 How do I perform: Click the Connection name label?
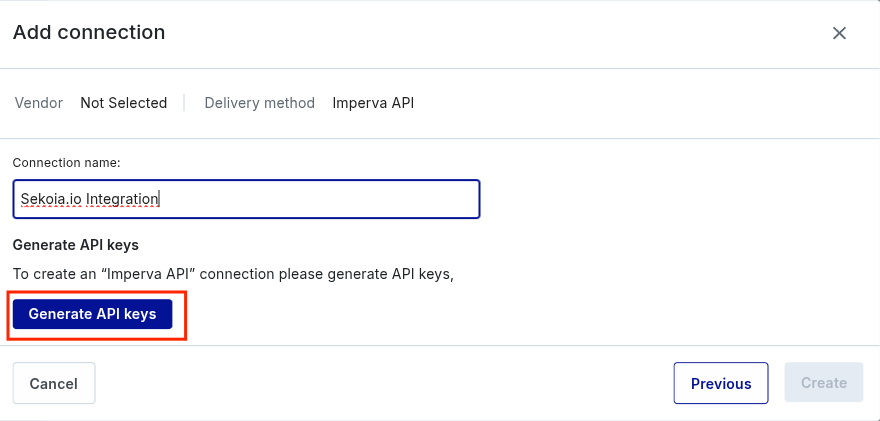click(x=66, y=162)
